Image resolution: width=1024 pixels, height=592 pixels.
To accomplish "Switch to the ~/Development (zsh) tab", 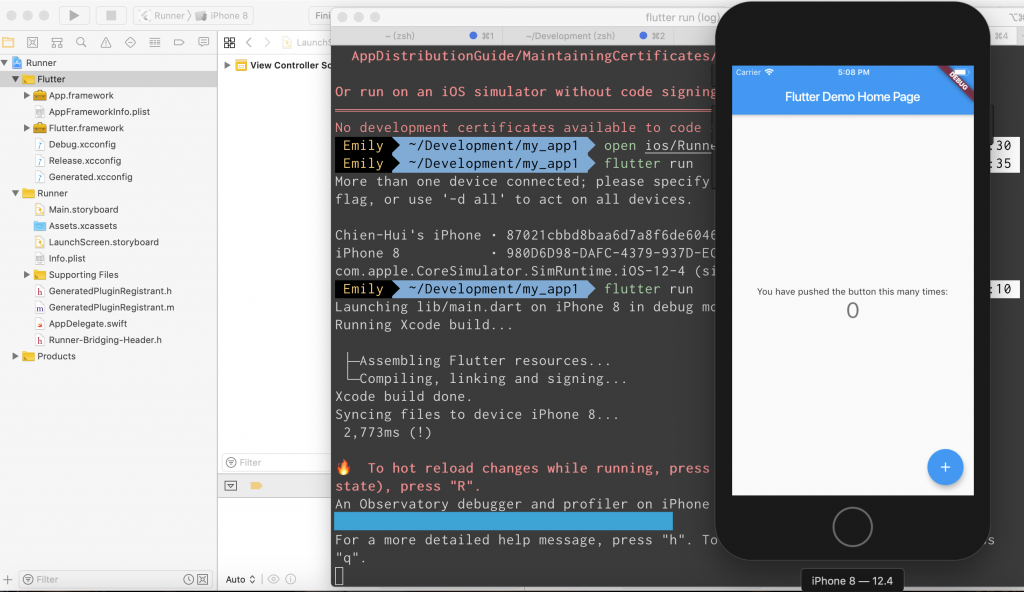I will click(x=570, y=36).
